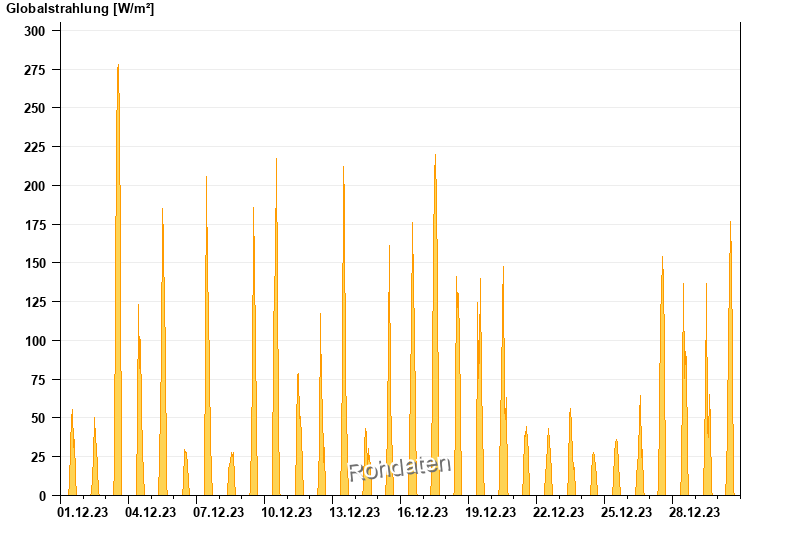This screenshot has height=550, width=800.
Task: Click the 28.12.23 date label
Action: pyautogui.click(x=694, y=512)
